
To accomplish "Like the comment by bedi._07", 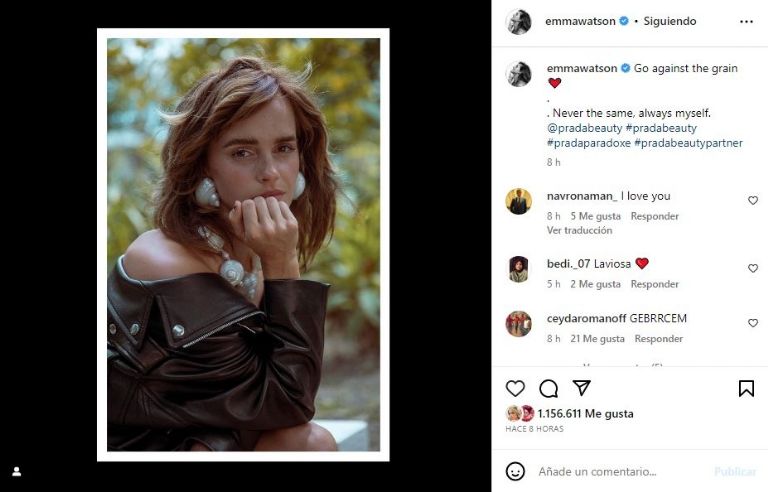I will coord(753,269).
